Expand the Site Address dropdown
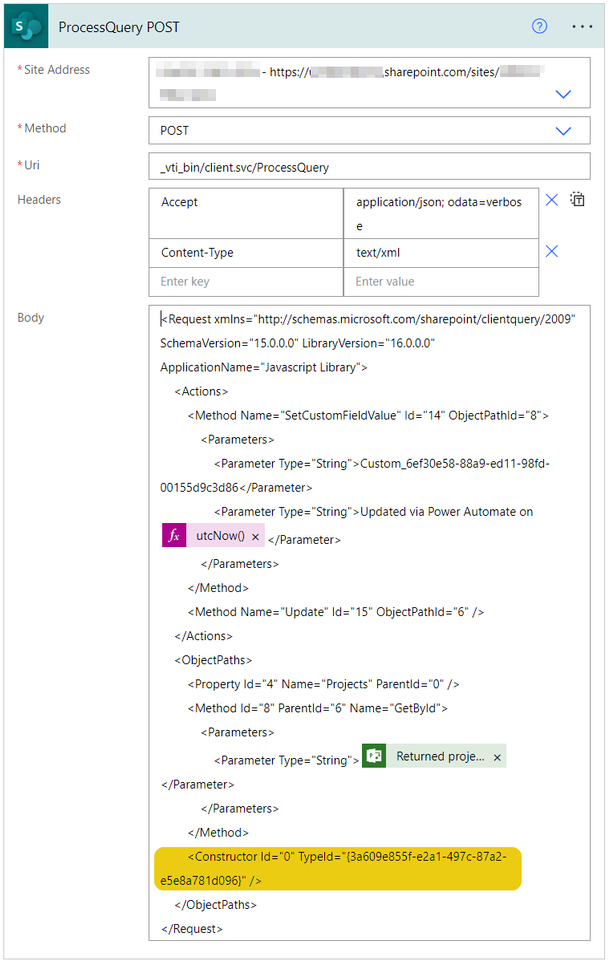Viewport: 610px width, 961px height. (563, 94)
